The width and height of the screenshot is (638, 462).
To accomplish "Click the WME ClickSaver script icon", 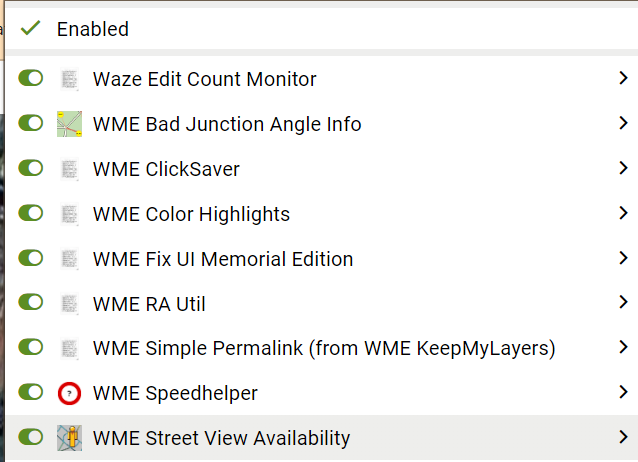I will 69,169.
